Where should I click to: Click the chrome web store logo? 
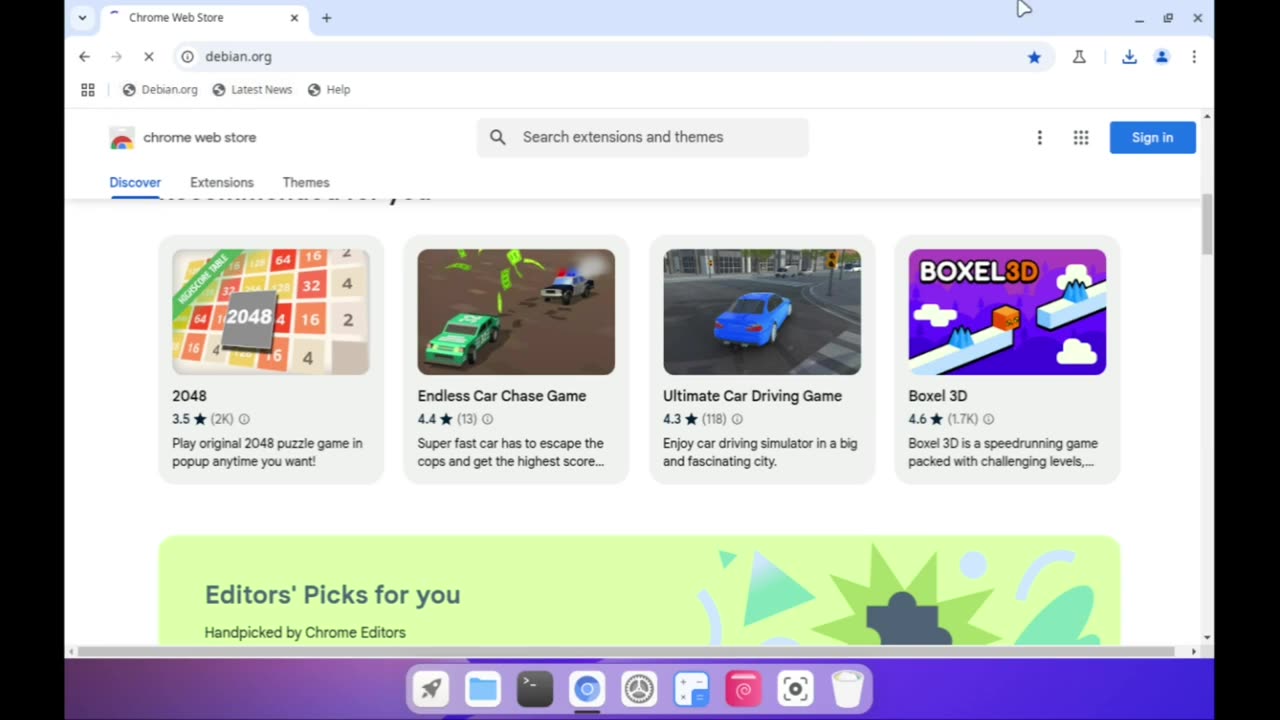tap(183, 138)
